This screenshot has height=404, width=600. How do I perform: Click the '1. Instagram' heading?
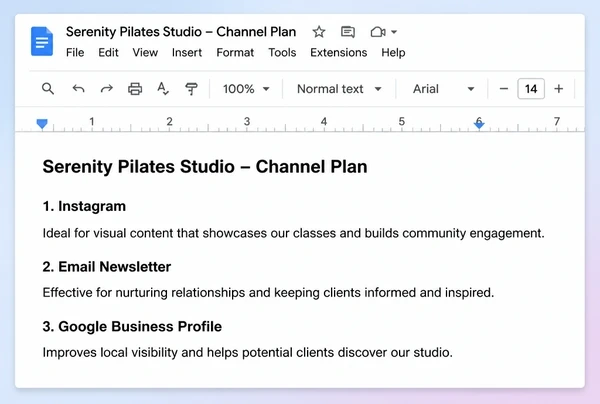point(84,206)
